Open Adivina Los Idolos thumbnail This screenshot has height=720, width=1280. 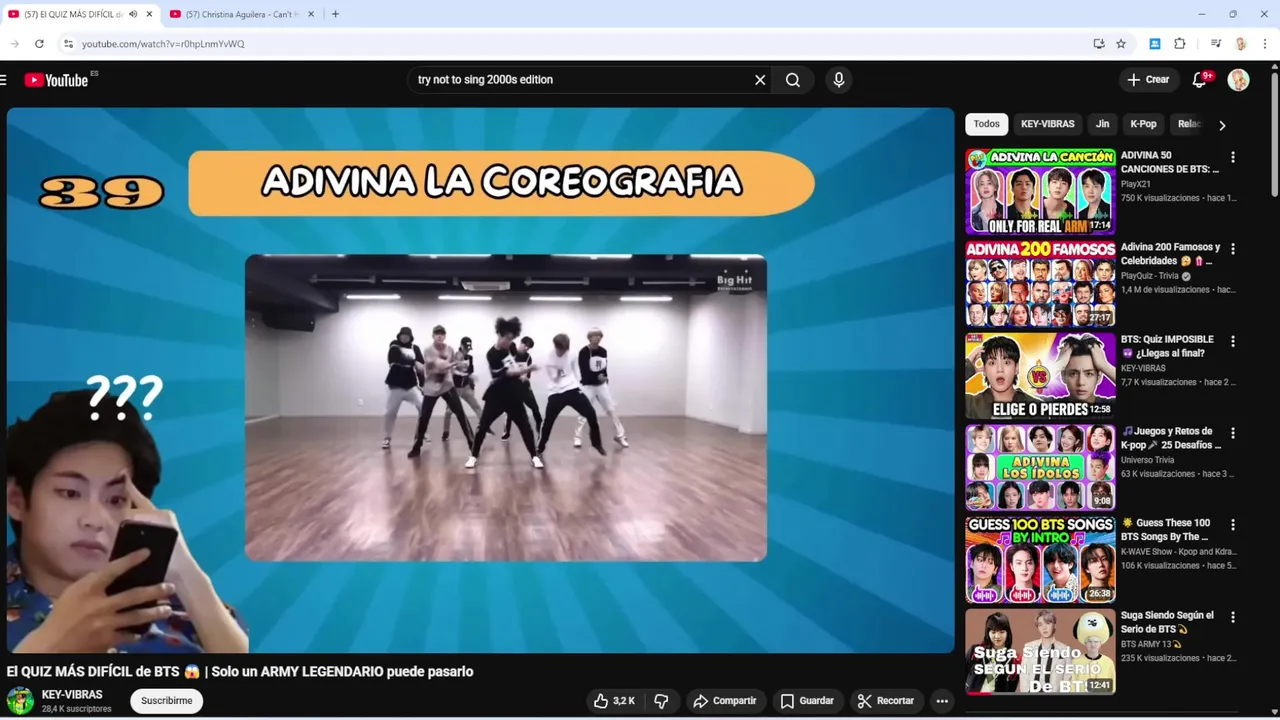[x=1040, y=468]
